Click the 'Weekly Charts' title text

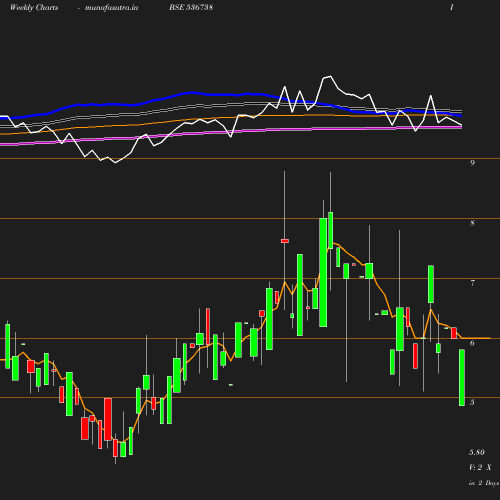[x=34, y=7]
